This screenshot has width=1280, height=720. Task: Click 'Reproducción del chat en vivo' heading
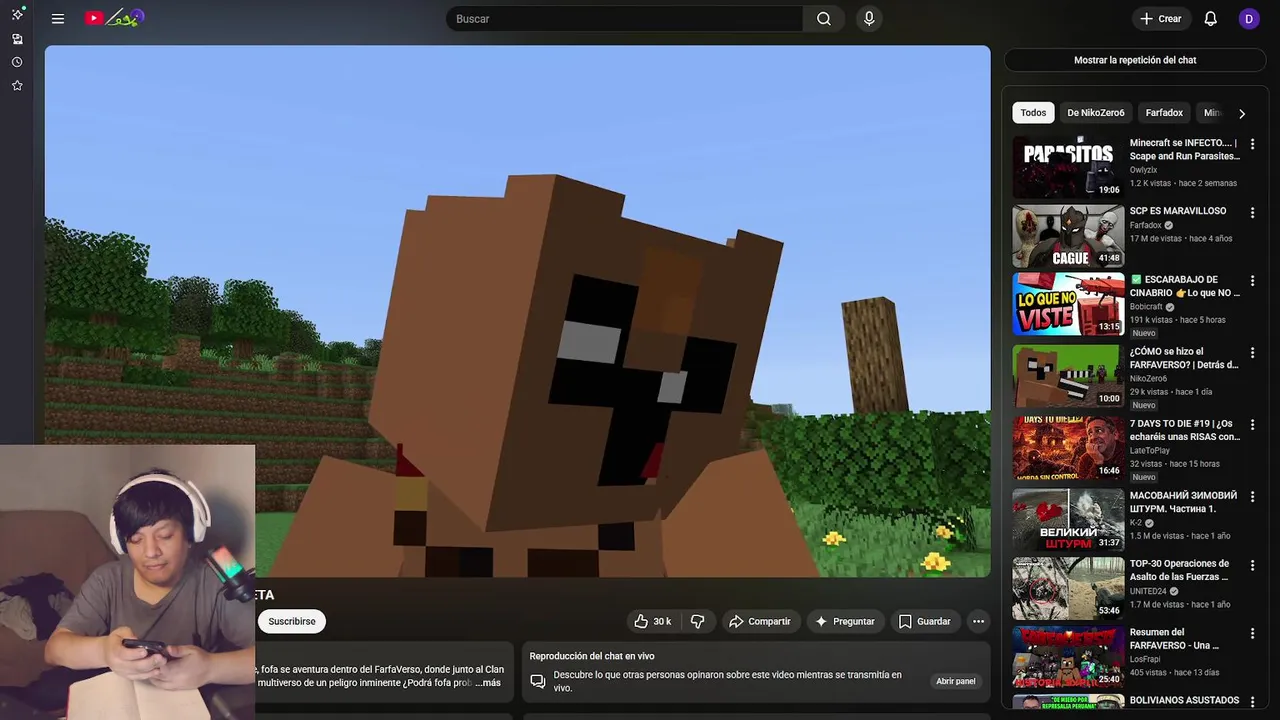[592, 656]
